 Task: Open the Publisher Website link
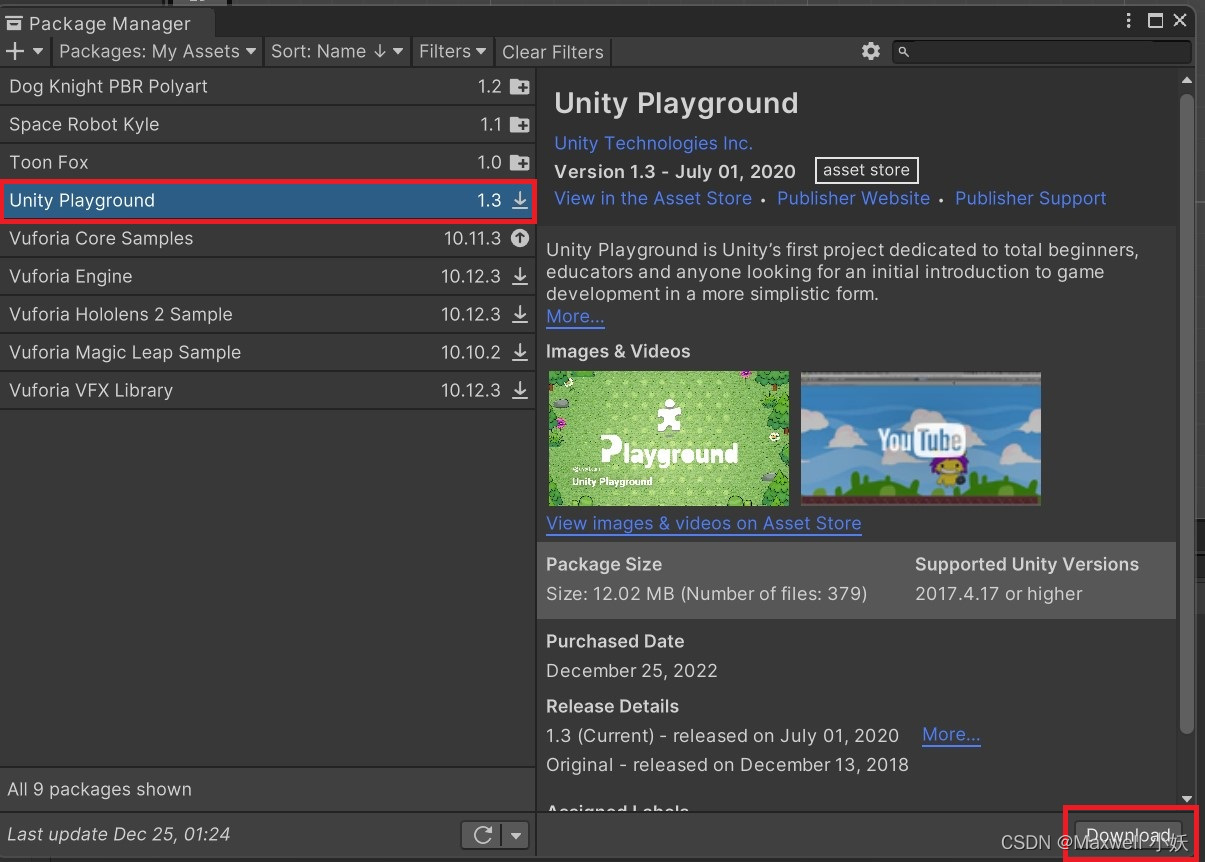pyautogui.click(x=853, y=198)
